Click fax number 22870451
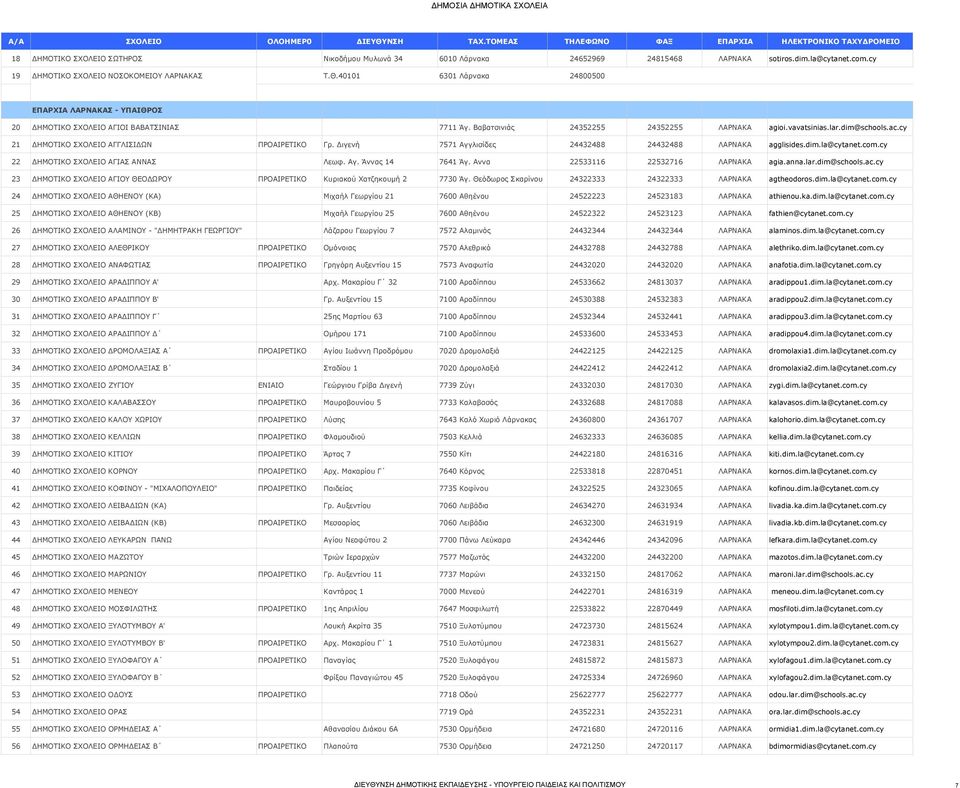 (664, 471)
